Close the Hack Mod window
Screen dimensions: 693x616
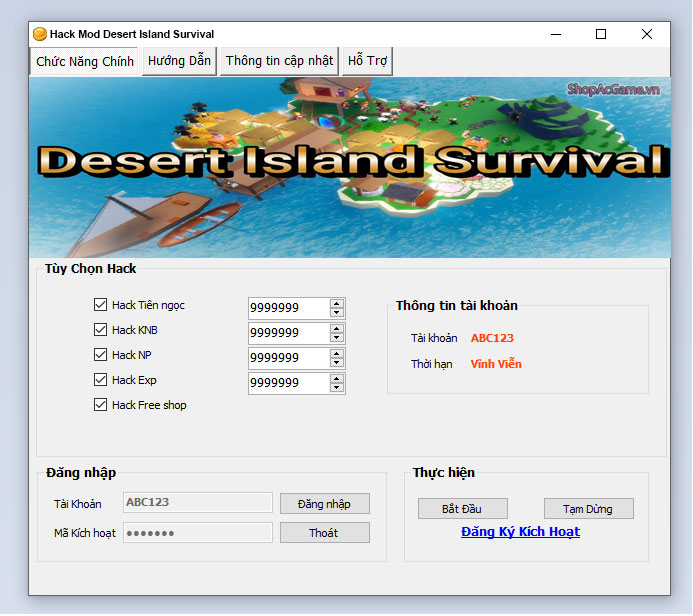(x=647, y=34)
